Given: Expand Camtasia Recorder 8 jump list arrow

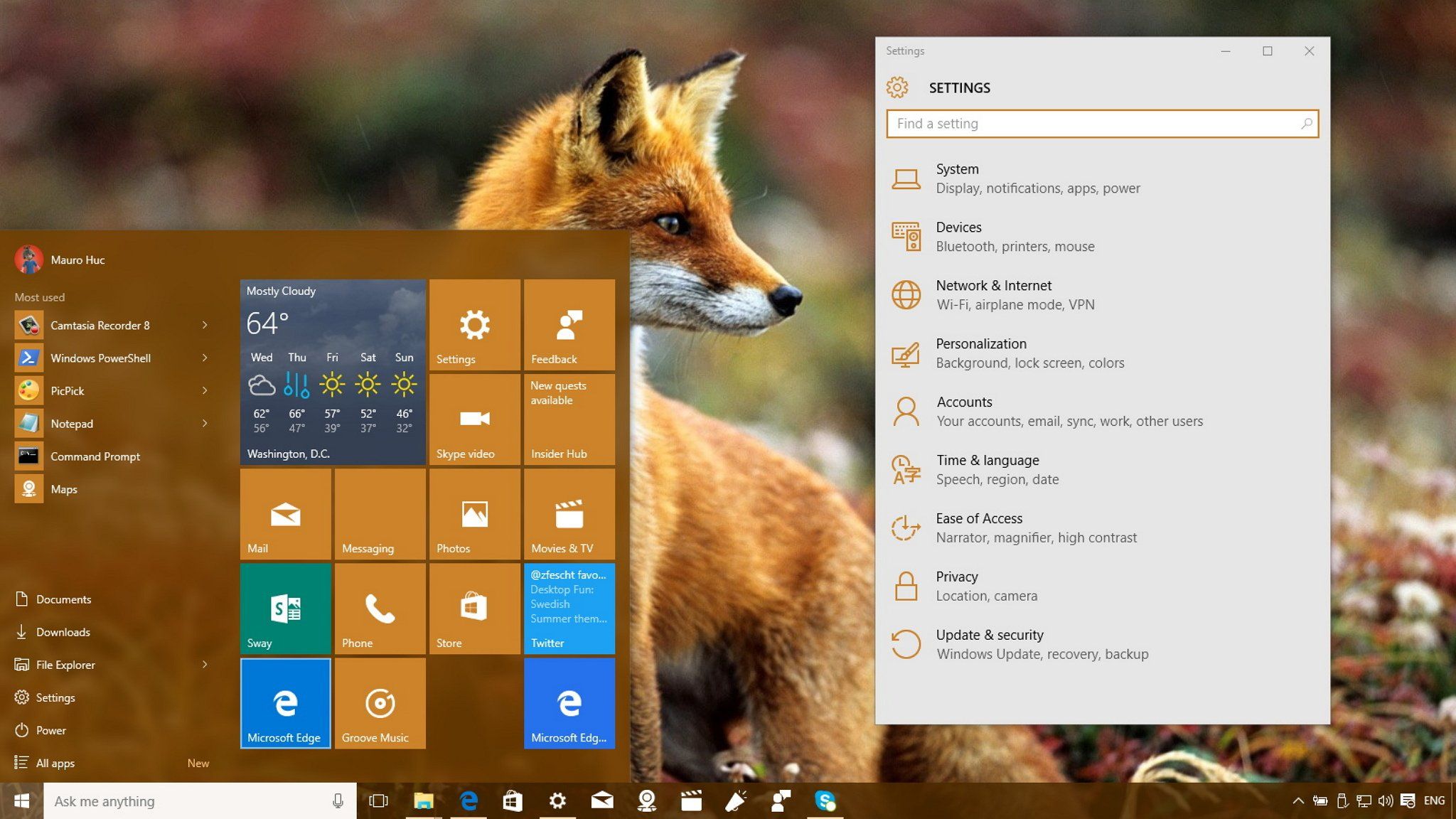Looking at the screenshot, I should pyautogui.click(x=205, y=325).
